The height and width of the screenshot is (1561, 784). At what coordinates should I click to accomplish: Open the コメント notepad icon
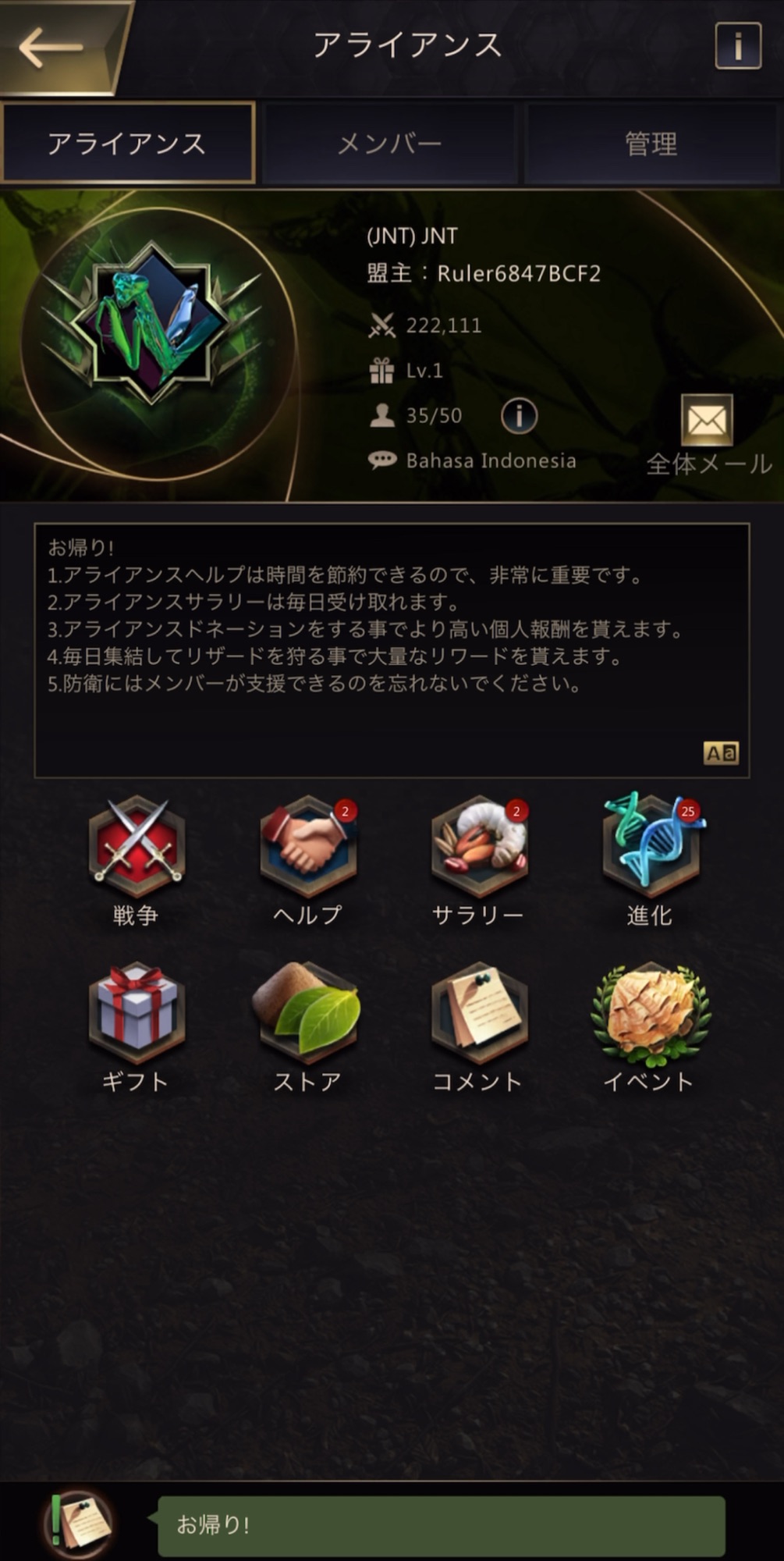click(x=480, y=1012)
